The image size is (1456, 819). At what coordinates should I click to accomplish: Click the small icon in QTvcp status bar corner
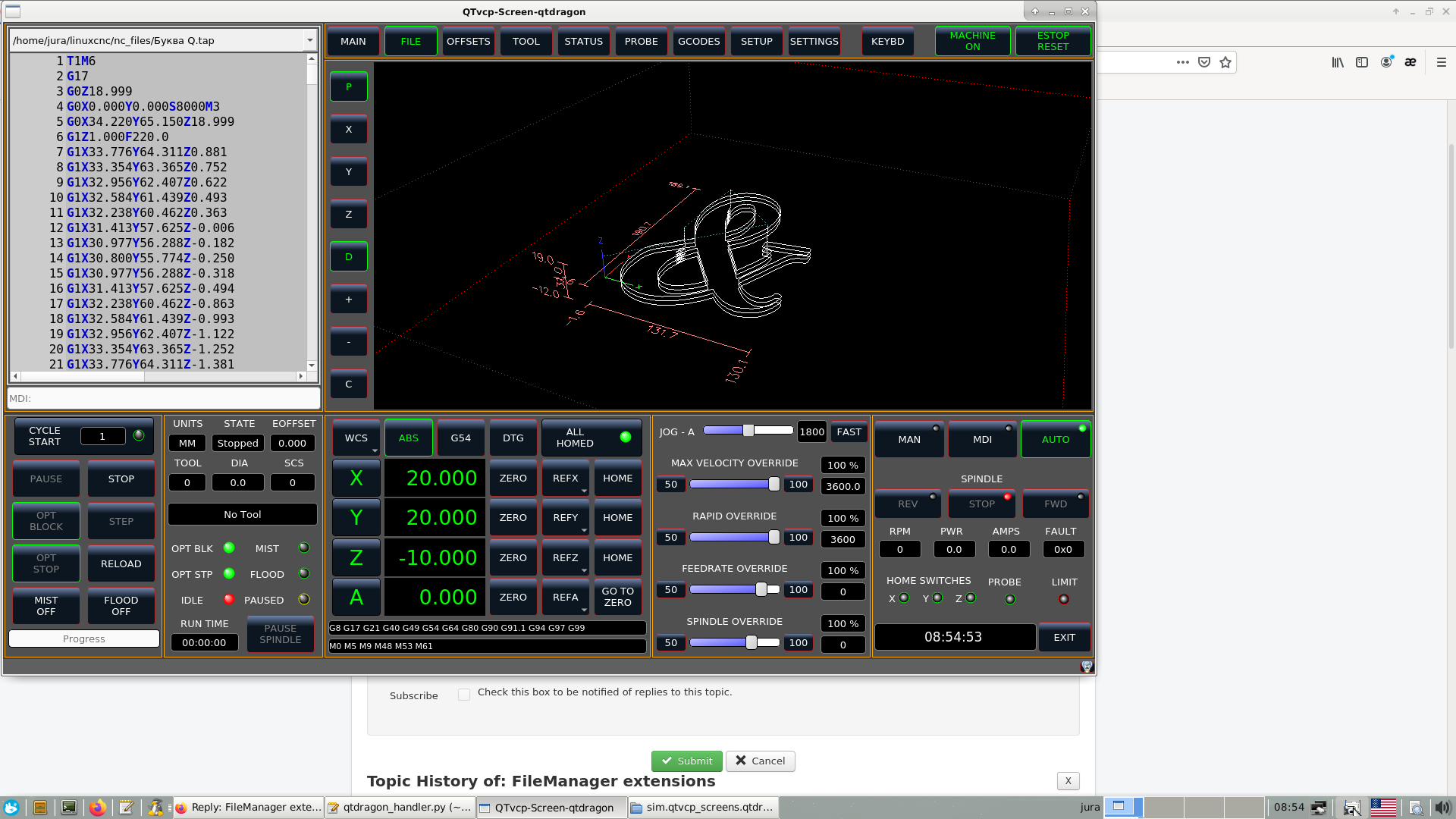1087,667
